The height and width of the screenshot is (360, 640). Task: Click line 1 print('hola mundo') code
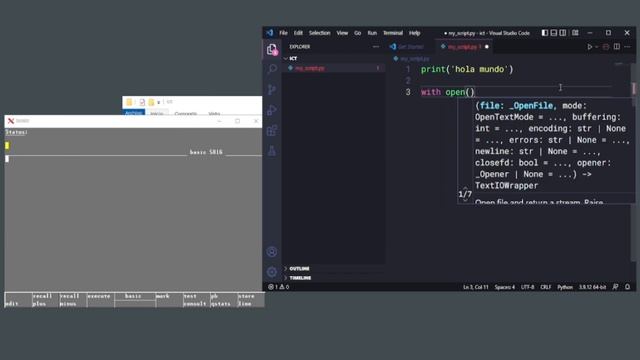tap(467, 69)
